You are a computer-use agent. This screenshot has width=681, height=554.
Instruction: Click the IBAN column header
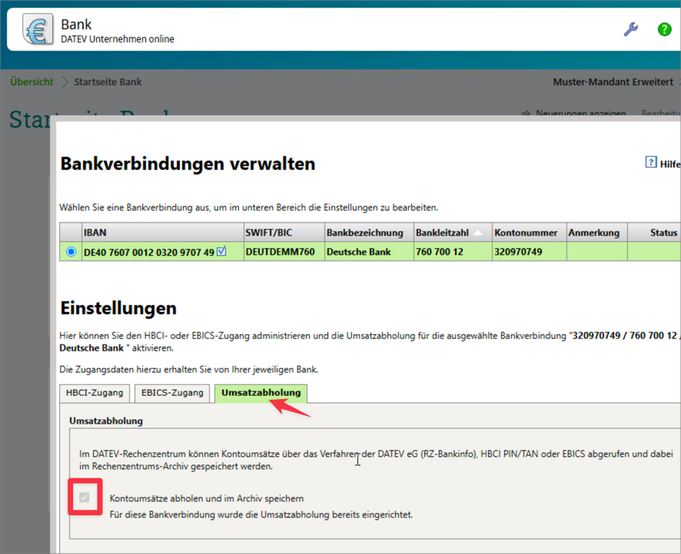162,233
